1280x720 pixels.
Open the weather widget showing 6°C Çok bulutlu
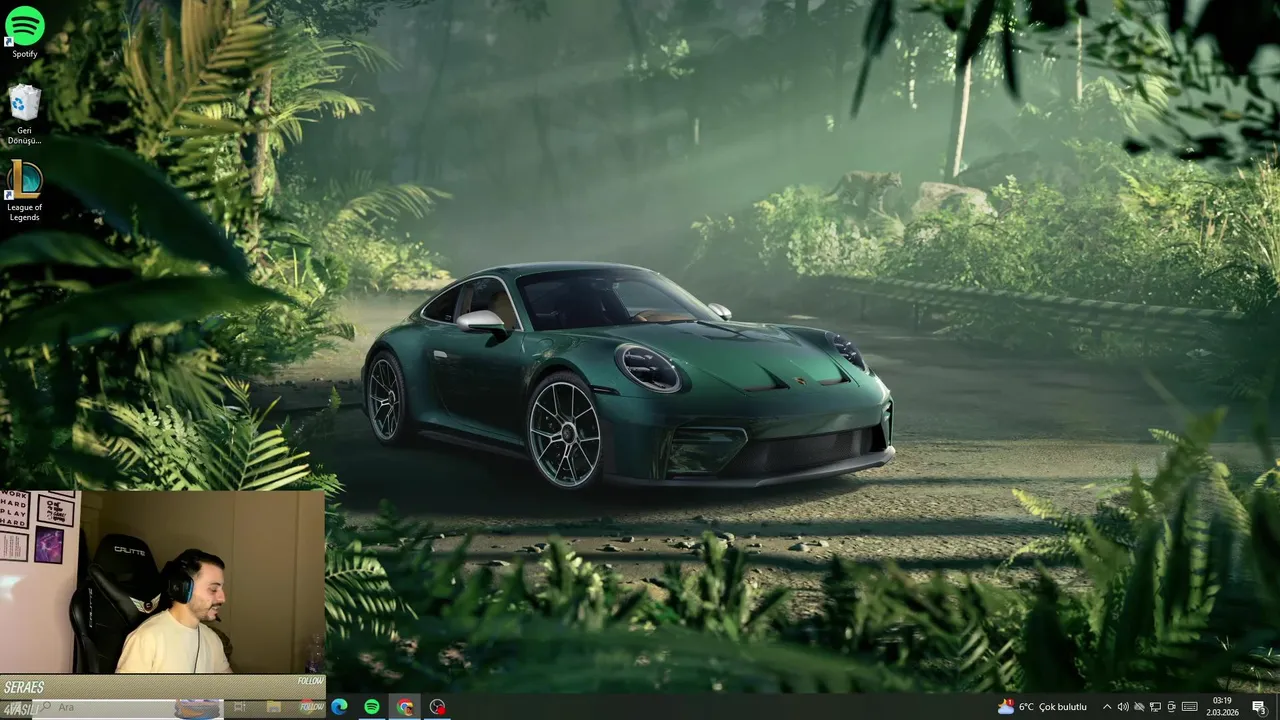[1042, 707]
